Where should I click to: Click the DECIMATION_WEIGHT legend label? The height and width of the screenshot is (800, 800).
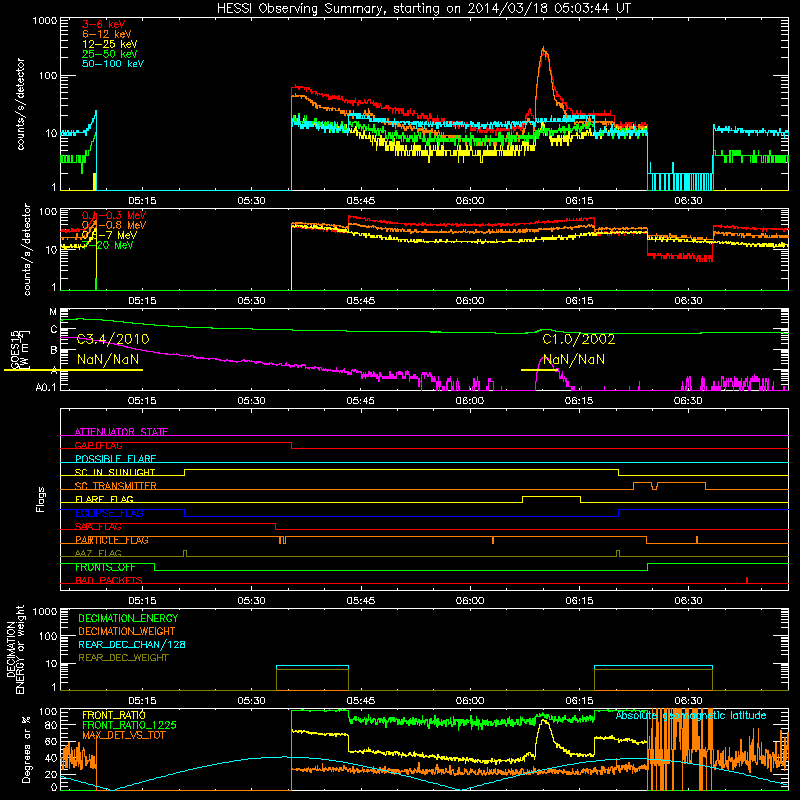[127, 632]
